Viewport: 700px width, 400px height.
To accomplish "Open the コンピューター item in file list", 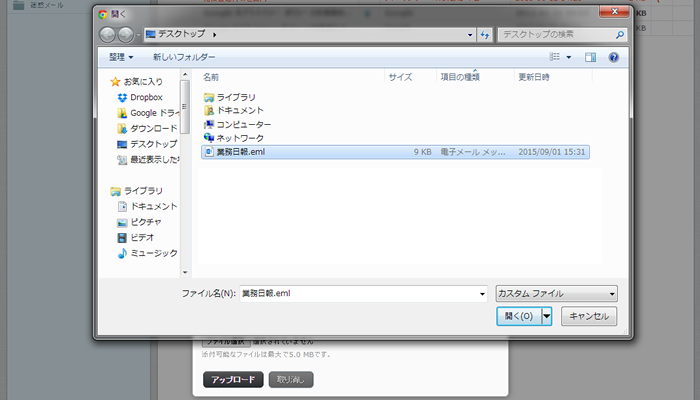I will (x=244, y=124).
